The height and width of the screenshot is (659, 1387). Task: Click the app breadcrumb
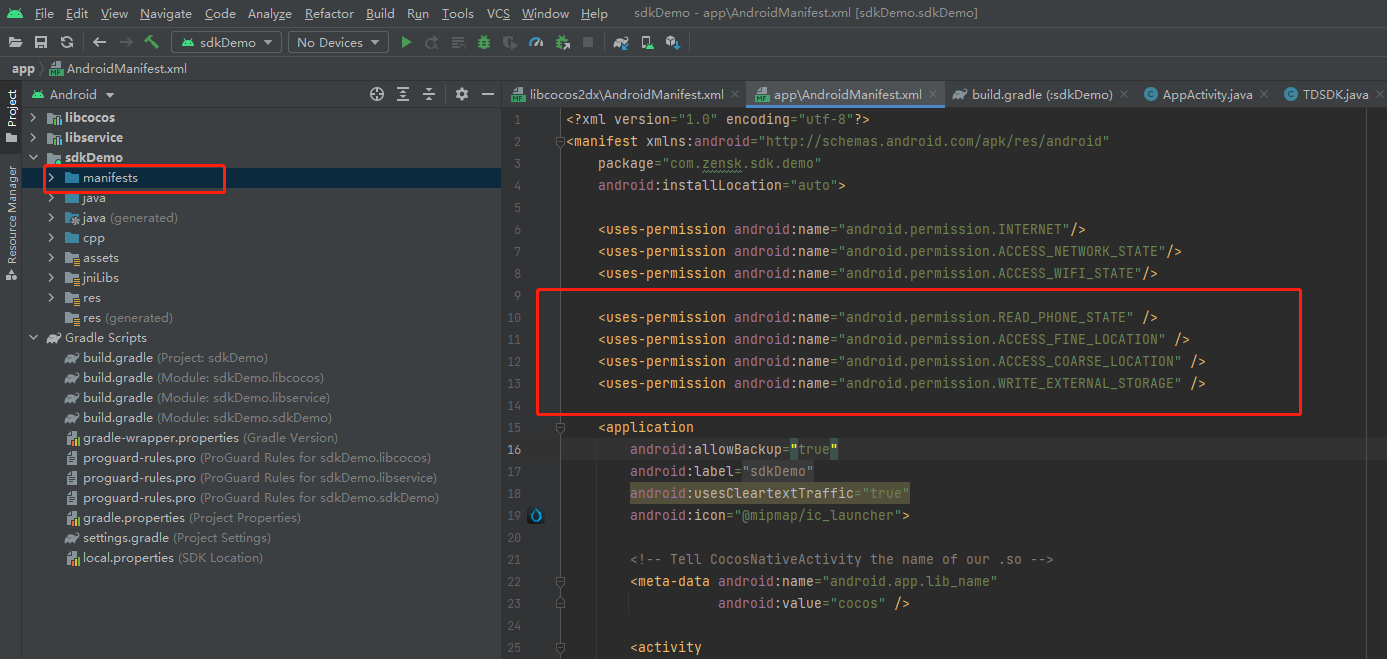pos(23,68)
